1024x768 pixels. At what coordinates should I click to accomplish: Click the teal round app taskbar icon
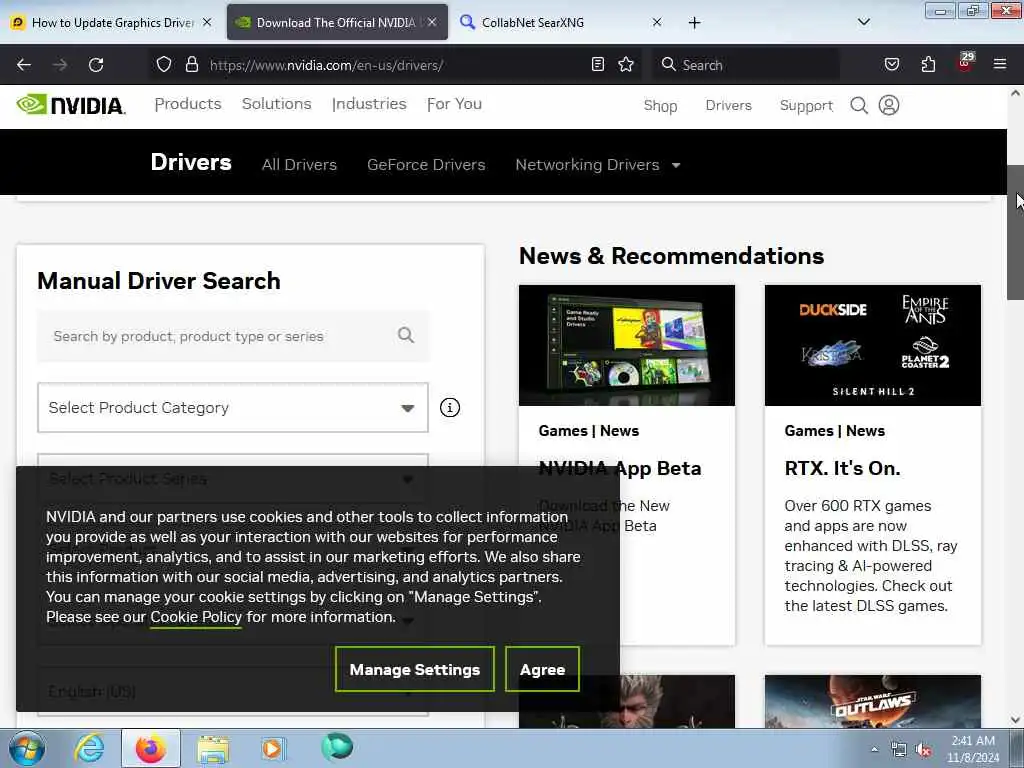pos(337,747)
